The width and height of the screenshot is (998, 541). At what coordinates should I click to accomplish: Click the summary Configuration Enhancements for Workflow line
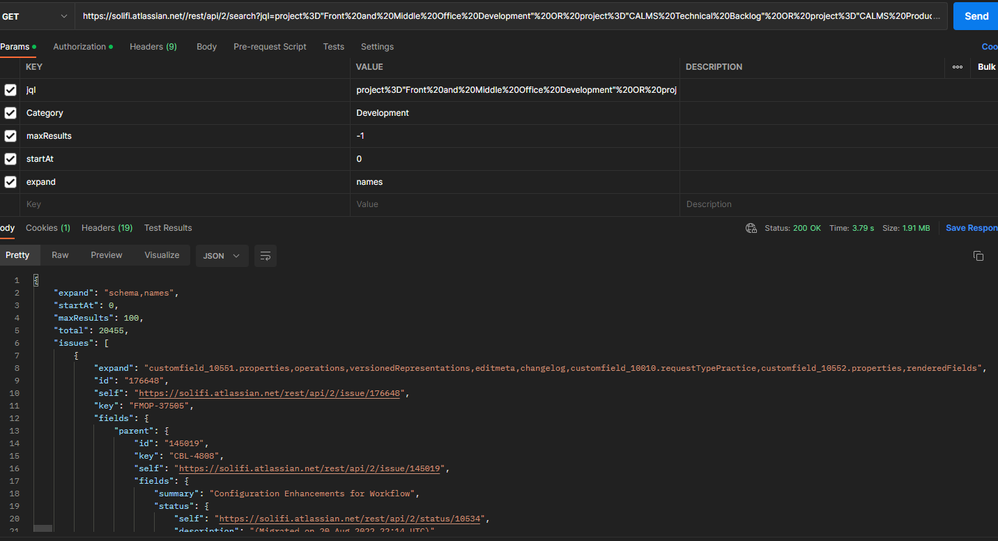point(286,493)
